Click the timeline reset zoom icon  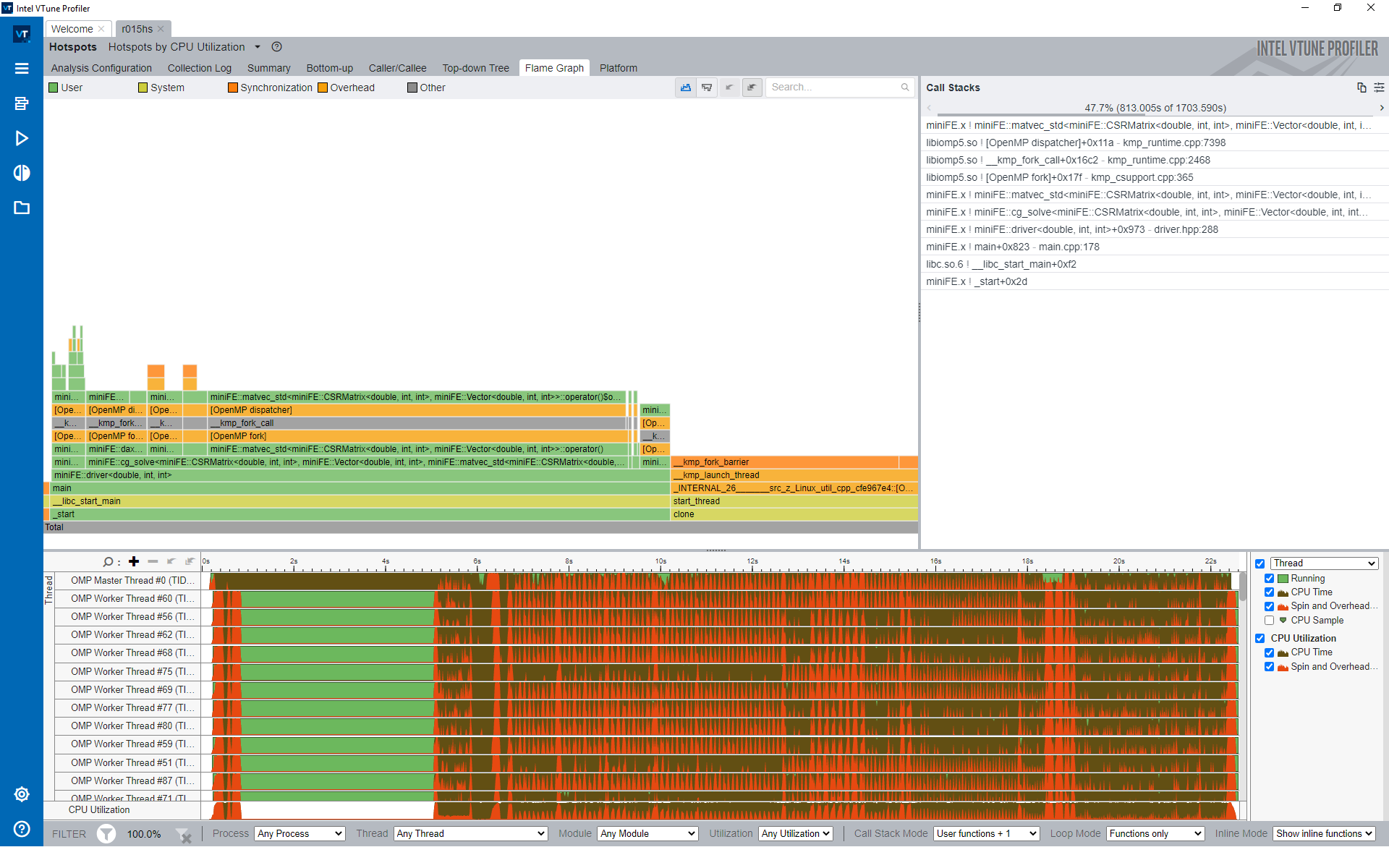[190, 561]
